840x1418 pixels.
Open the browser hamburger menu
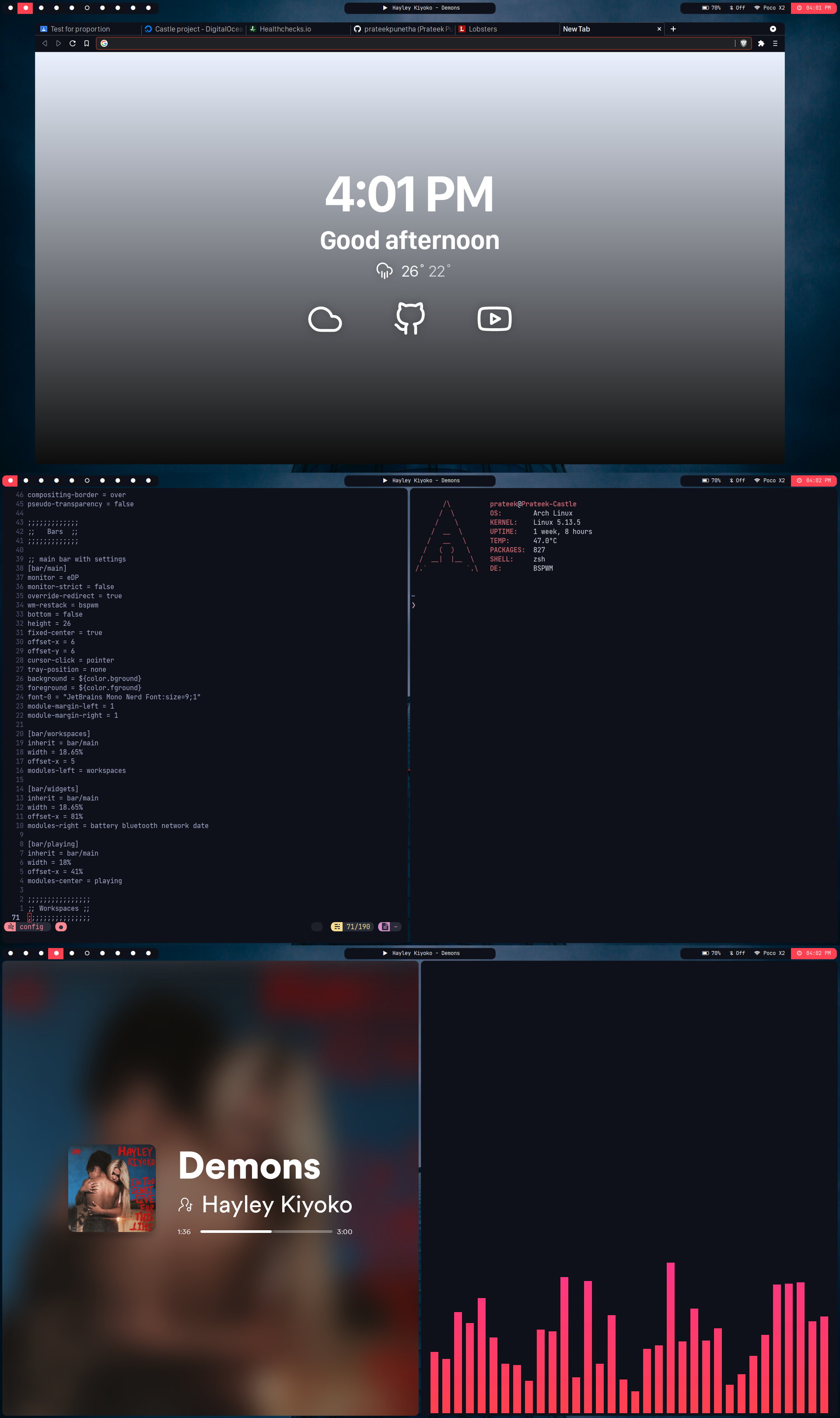click(x=776, y=43)
